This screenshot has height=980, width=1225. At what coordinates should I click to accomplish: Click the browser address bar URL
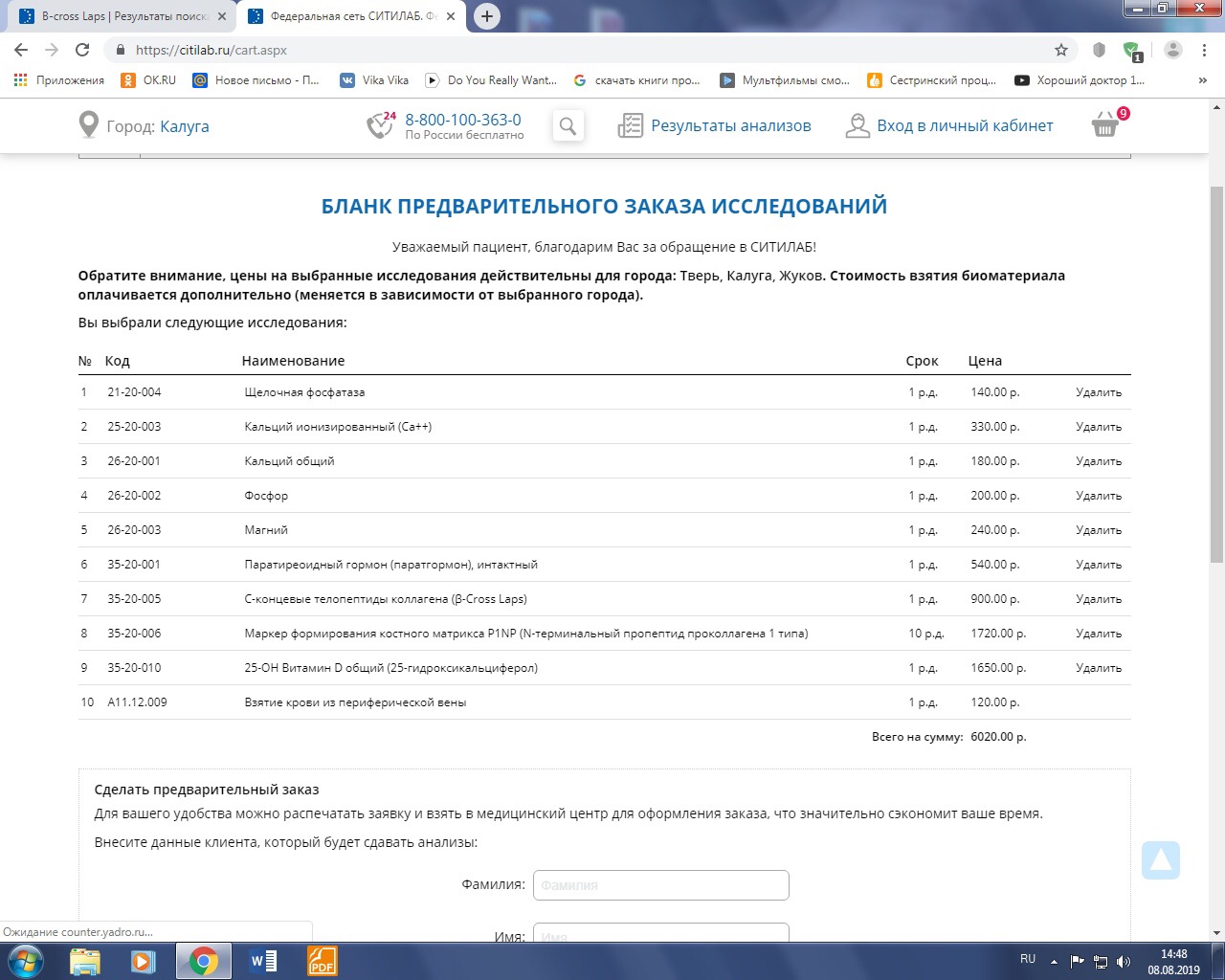click(212, 50)
